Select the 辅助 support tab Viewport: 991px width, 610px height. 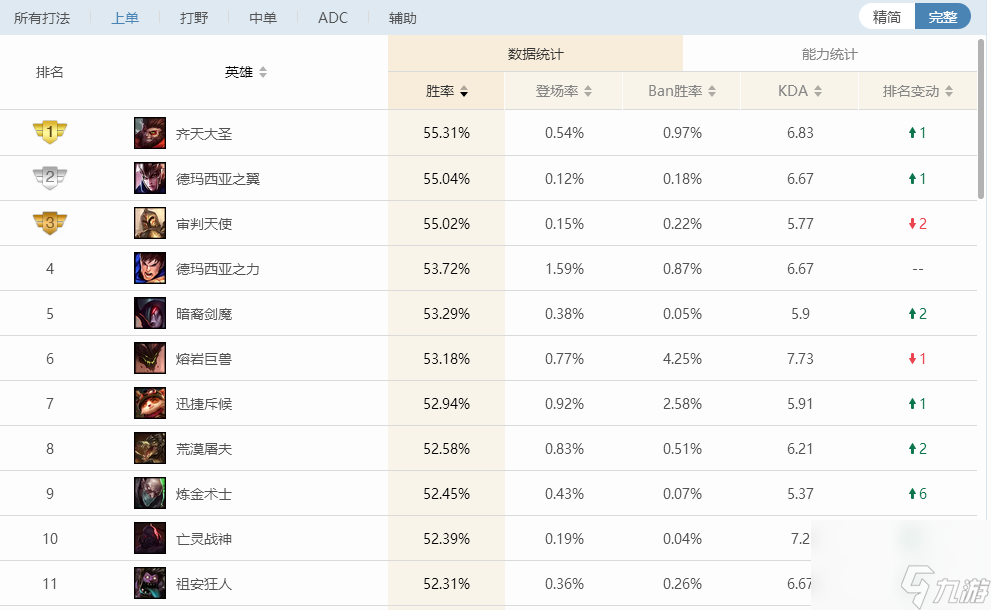[403, 18]
